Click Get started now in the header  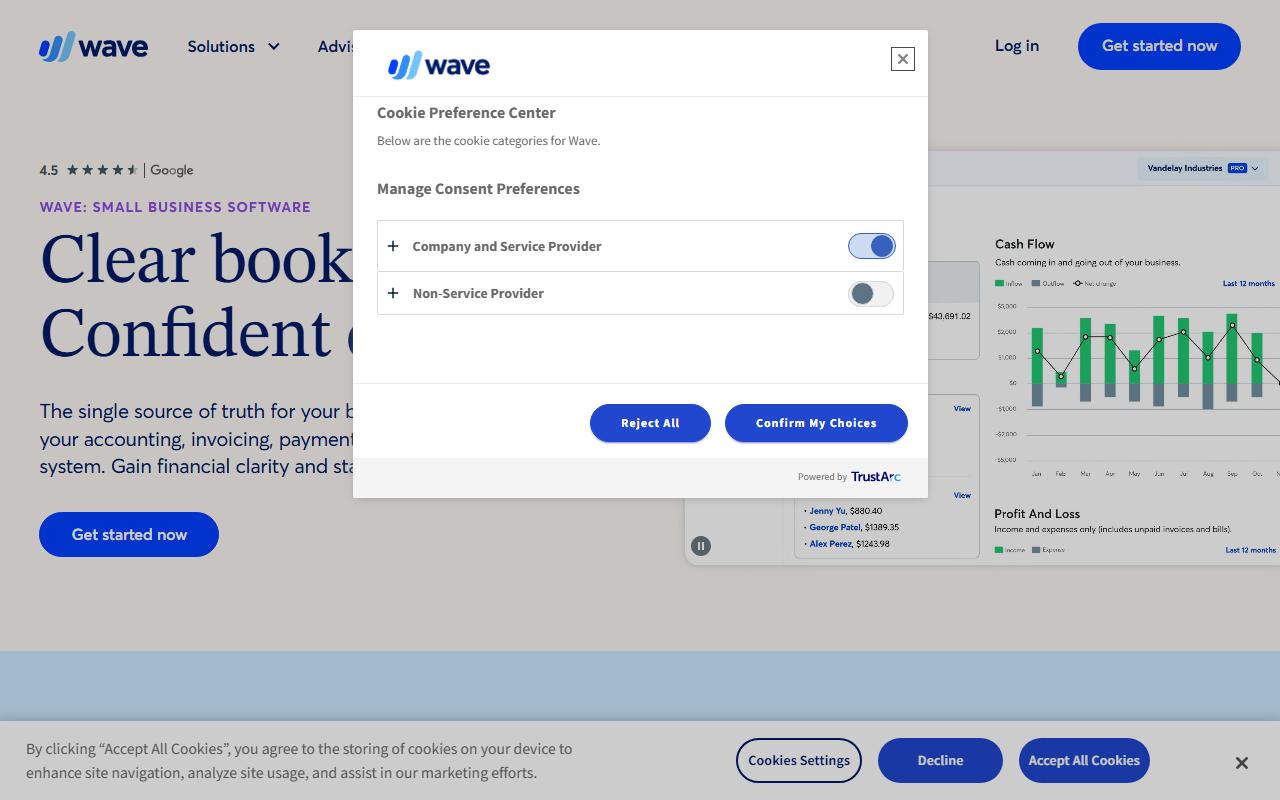coord(1159,46)
